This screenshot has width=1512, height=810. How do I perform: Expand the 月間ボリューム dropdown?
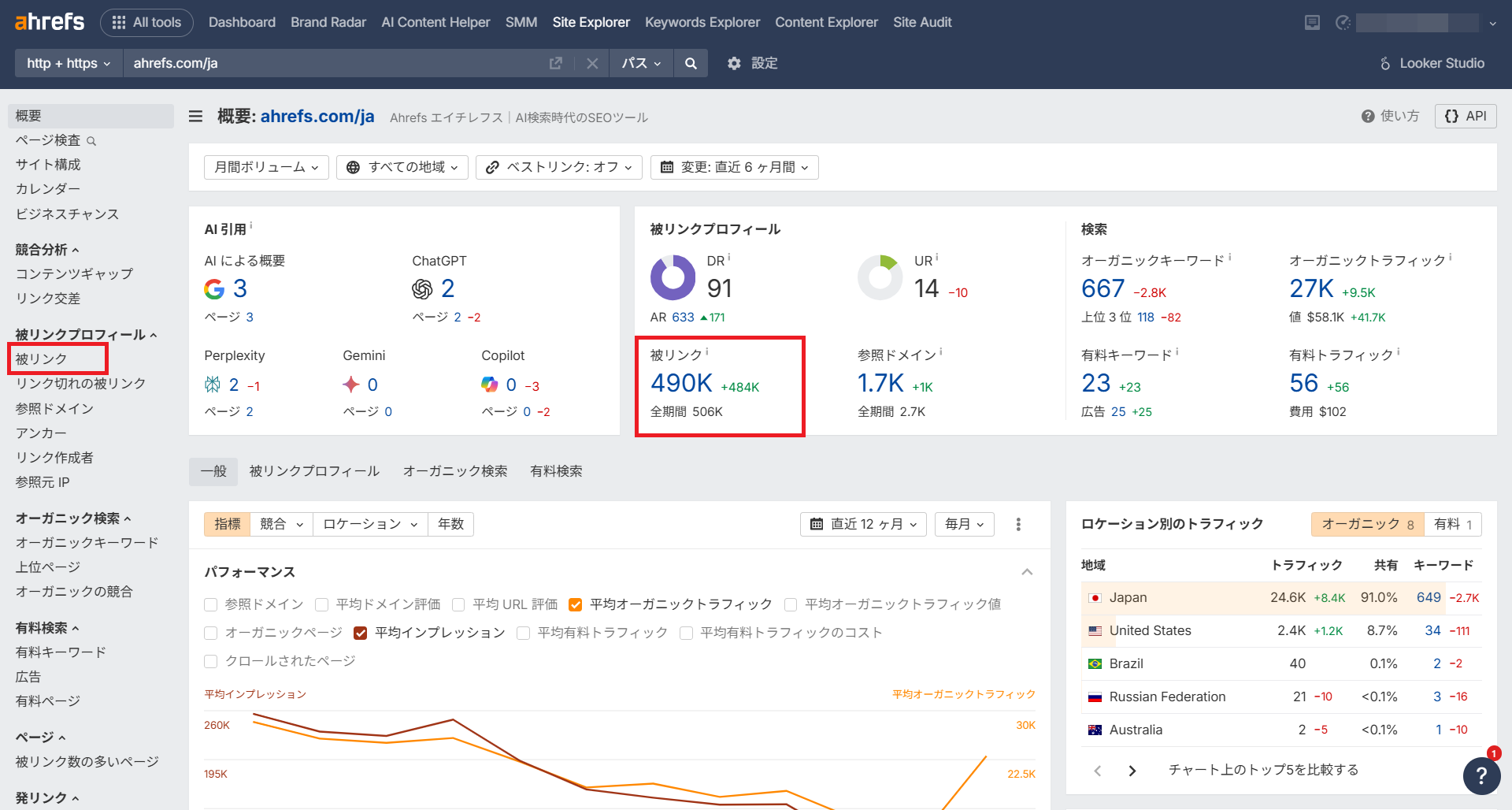(x=266, y=167)
